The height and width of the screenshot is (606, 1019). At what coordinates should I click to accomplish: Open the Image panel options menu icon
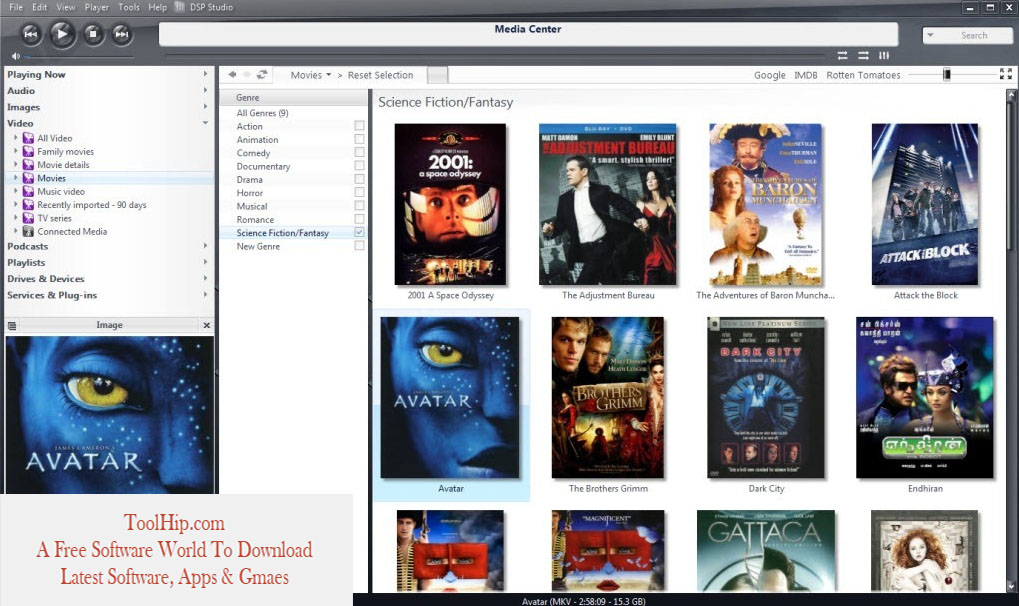[x=12, y=325]
